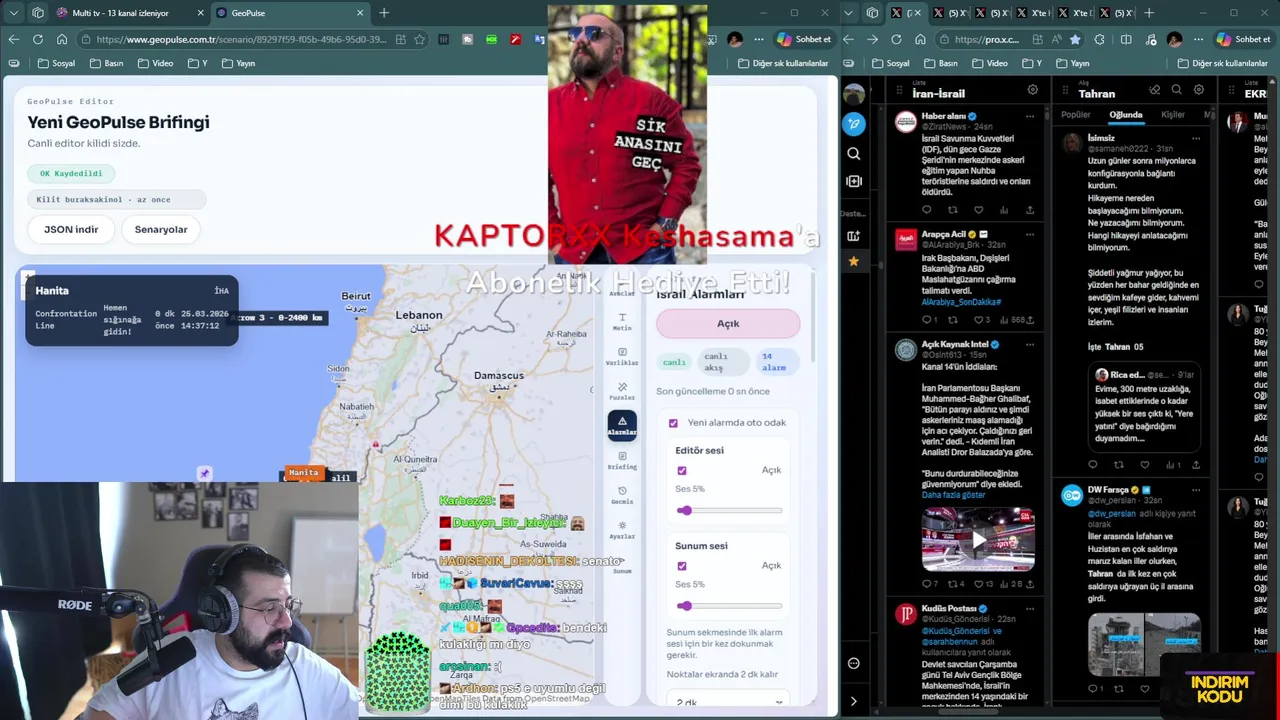Reply to the Haber alanı post

point(926,210)
